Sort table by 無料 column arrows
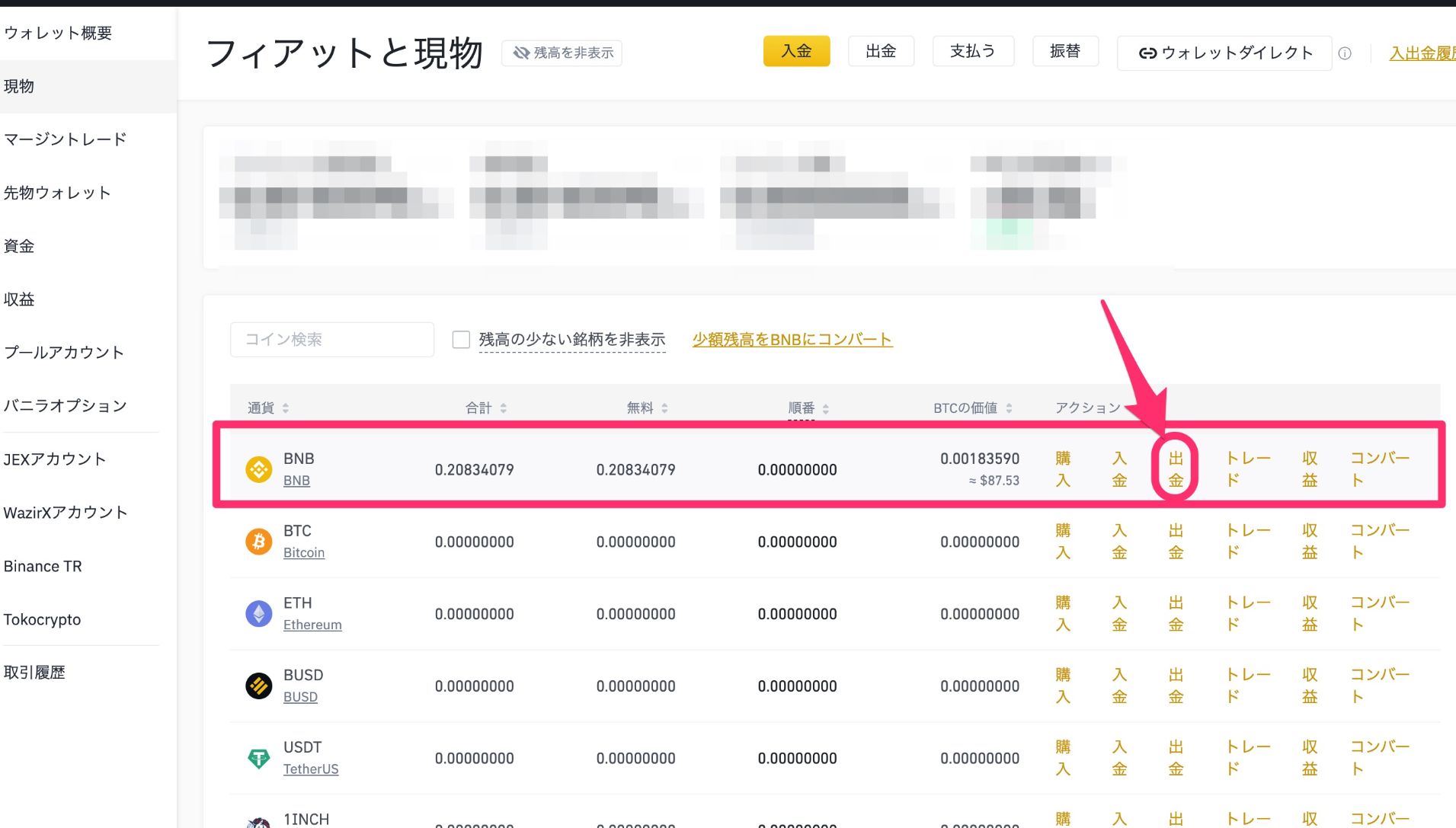Screen dimensions: 1456x828 pos(665,408)
